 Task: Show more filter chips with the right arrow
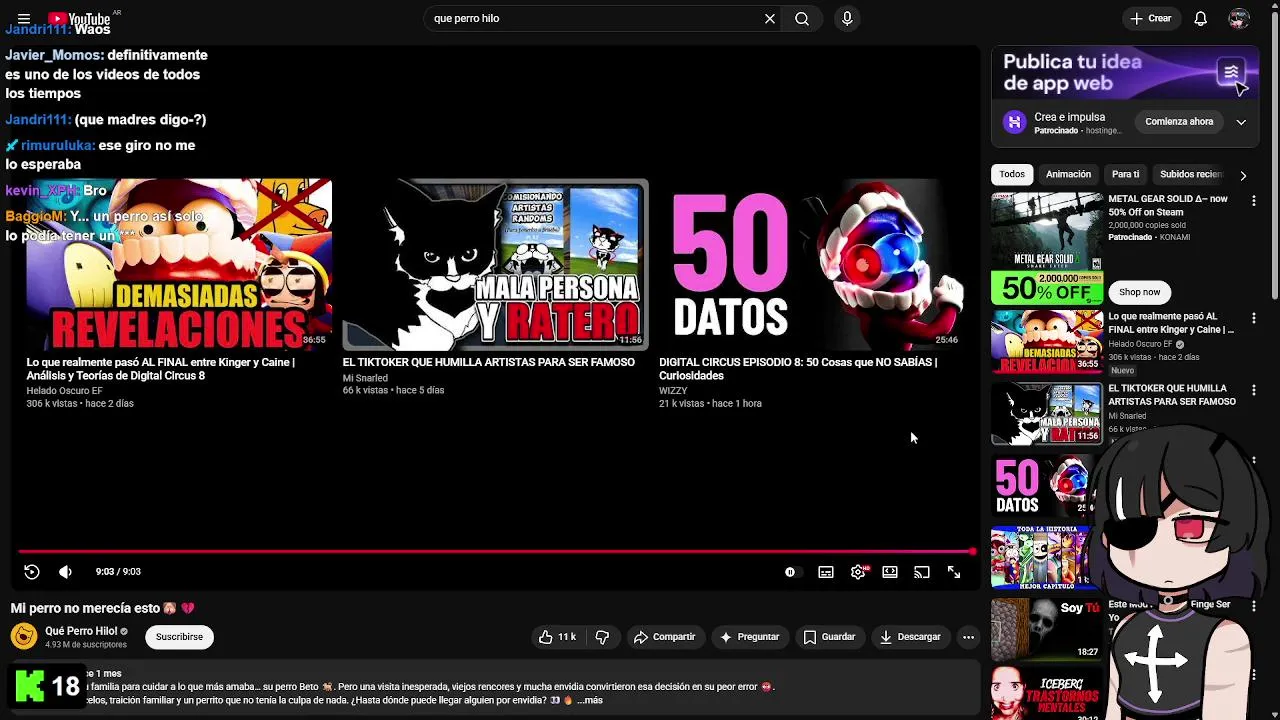(1243, 175)
